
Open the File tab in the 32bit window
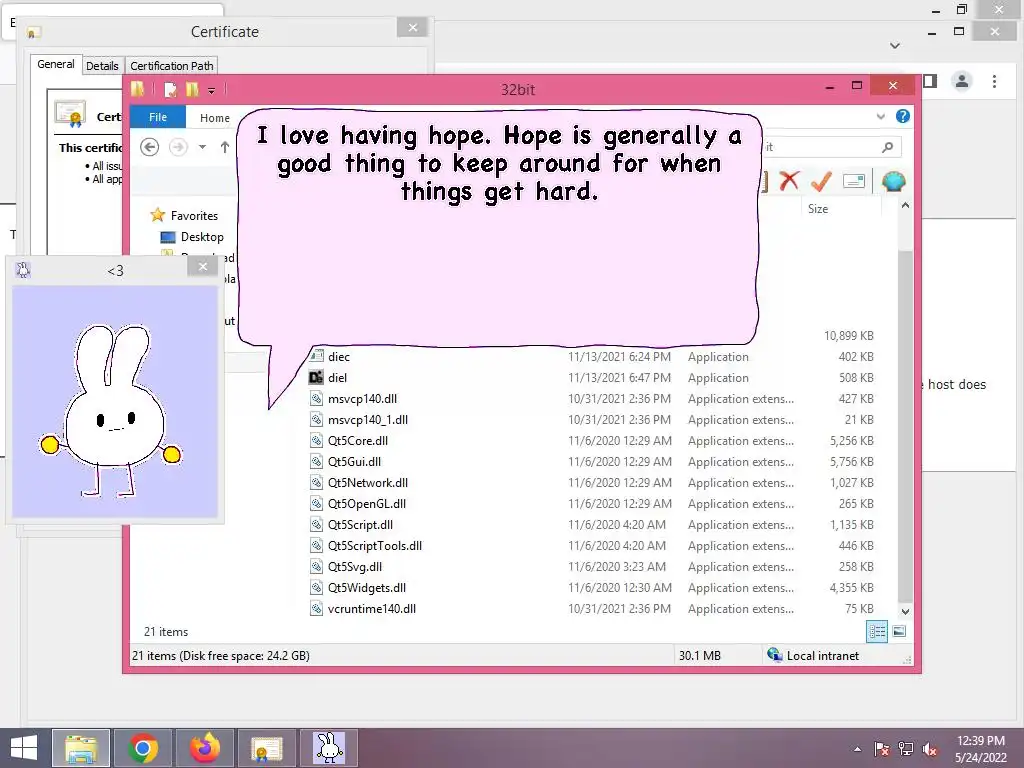[x=158, y=117]
